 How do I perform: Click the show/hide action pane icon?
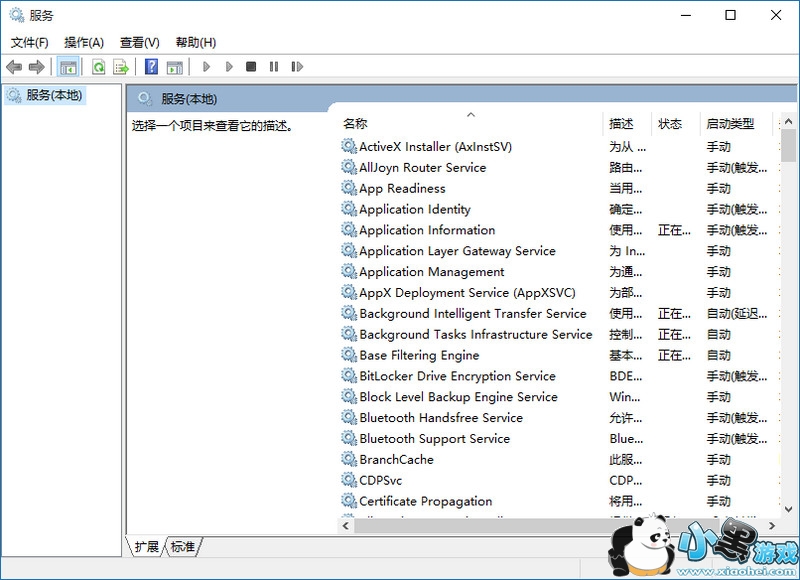point(174,67)
